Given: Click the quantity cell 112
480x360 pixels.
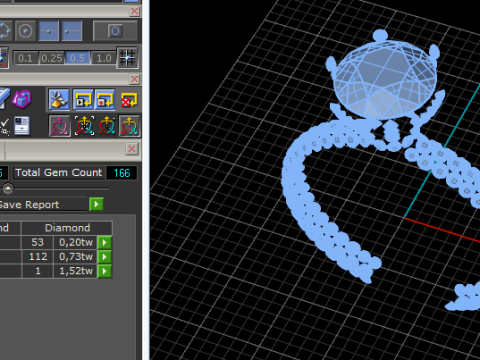Looking at the screenshot, I should click(37, 257).
